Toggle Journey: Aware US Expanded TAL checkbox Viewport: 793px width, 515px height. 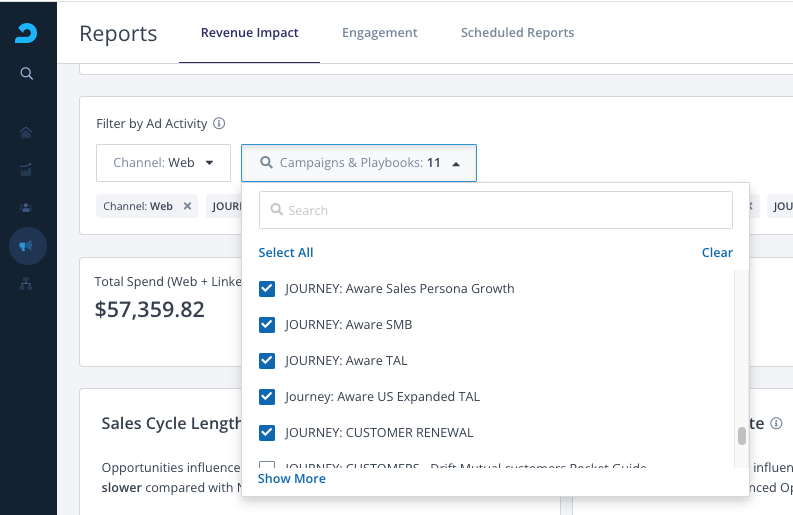click(x=267, y=397)
